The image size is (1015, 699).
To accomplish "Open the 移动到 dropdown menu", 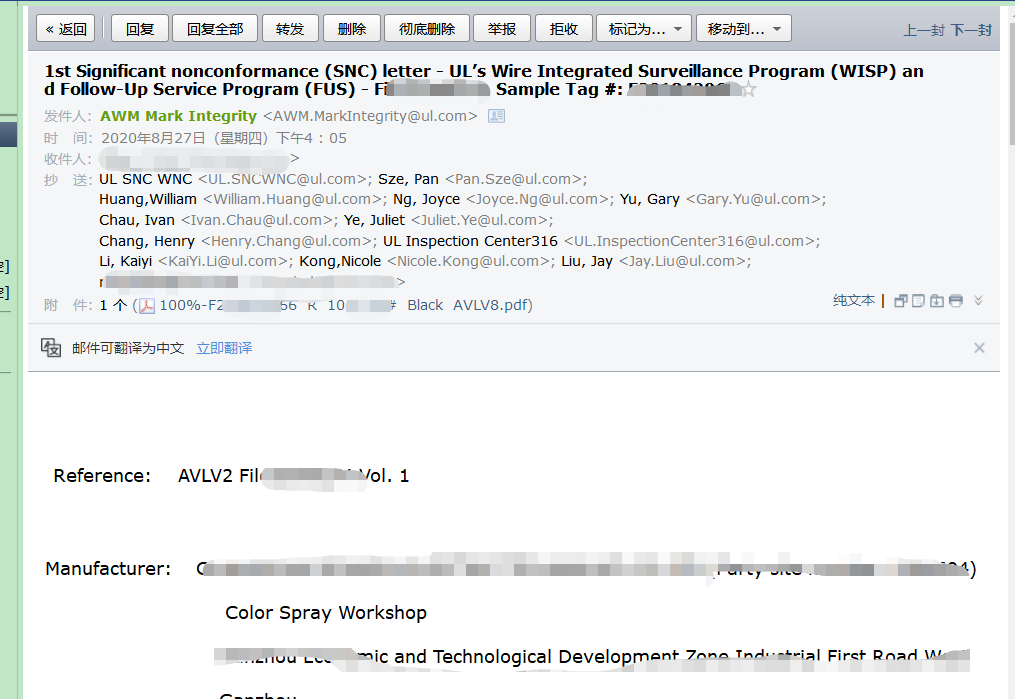I will click(x=743, y=29).
